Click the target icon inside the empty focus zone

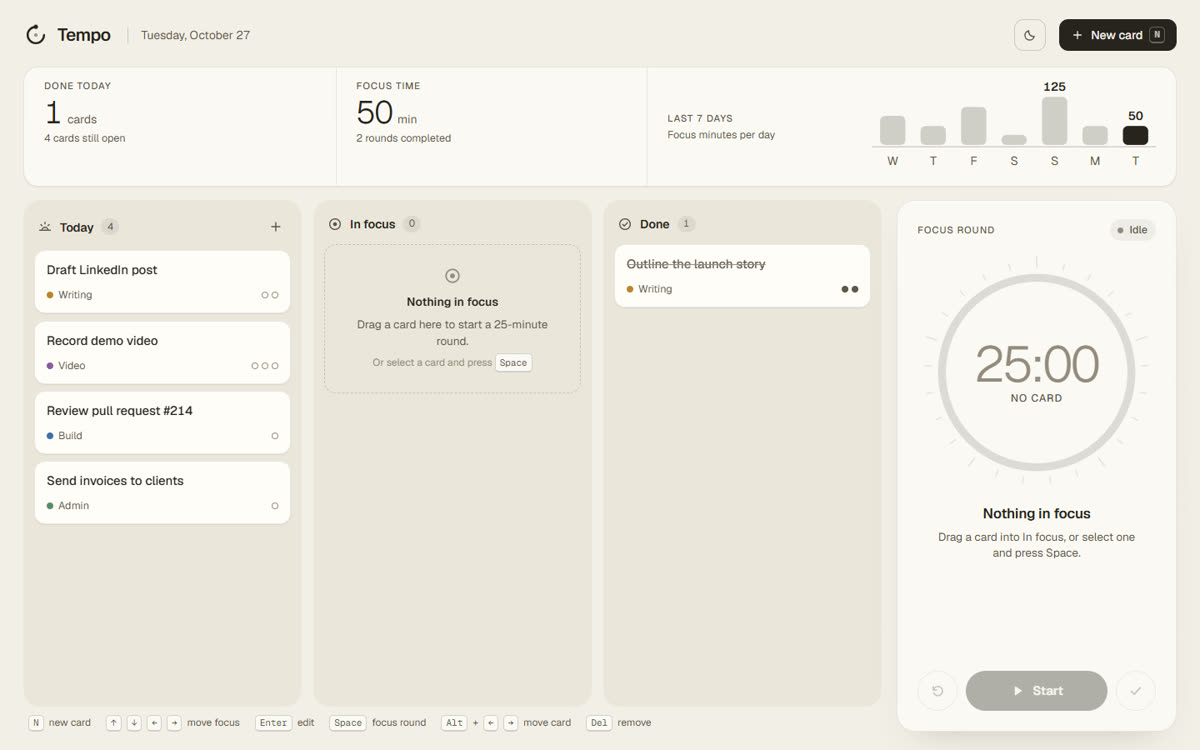click(x=452, y=276)
